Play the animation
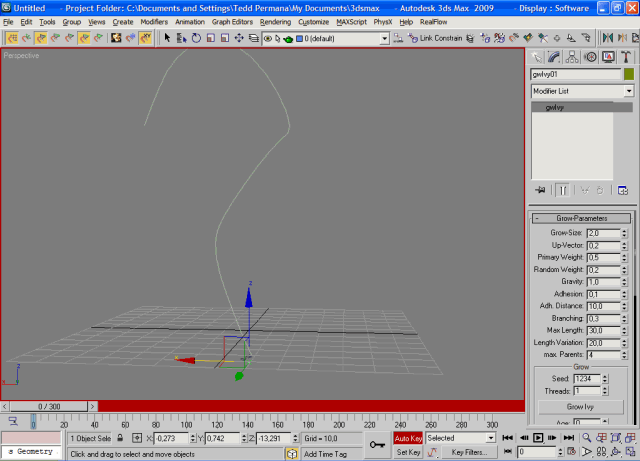640x461 pixels. point(538,438)
